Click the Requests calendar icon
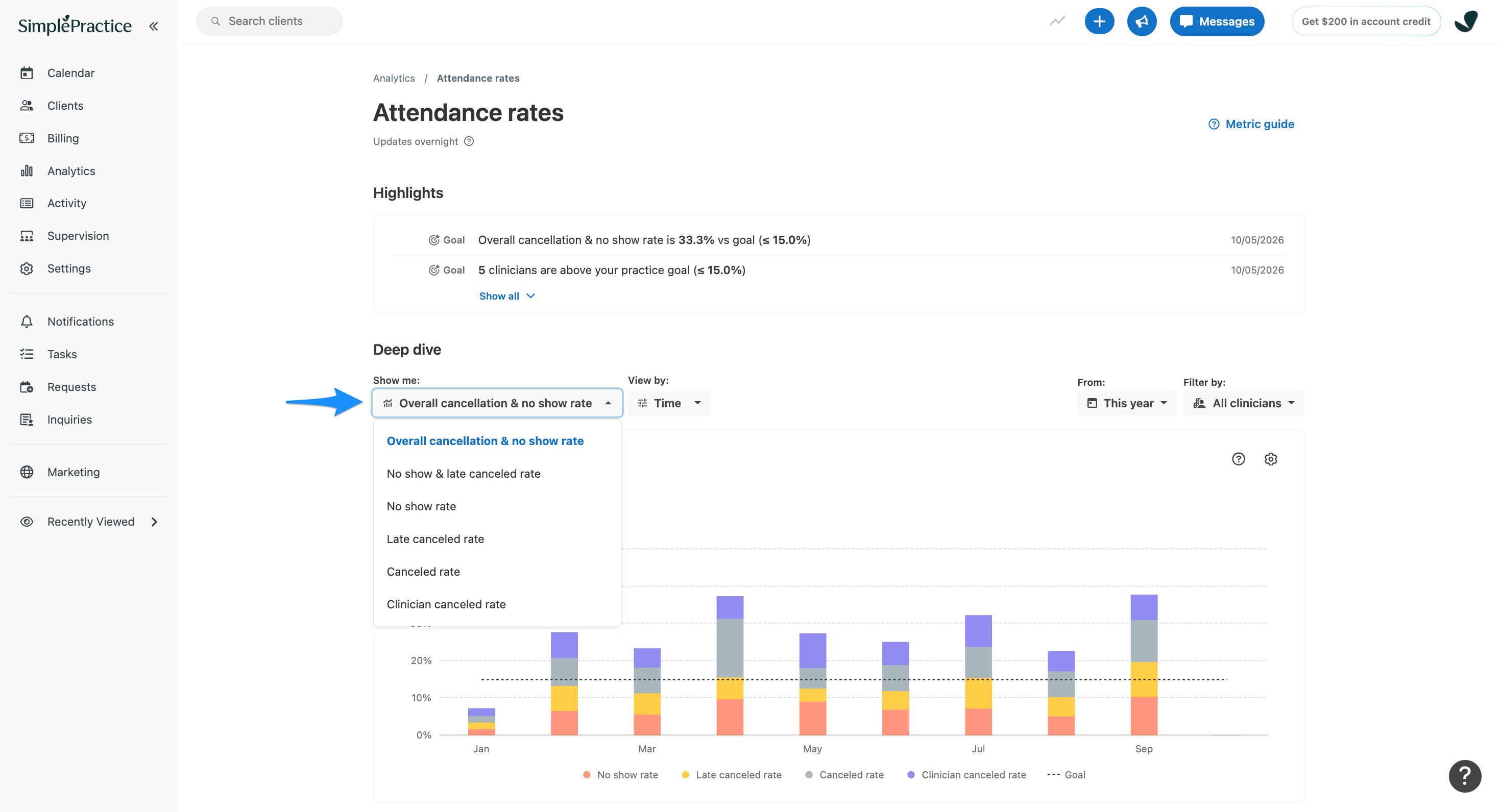This screenshot has width=1501, height=812. pos(27,387)
